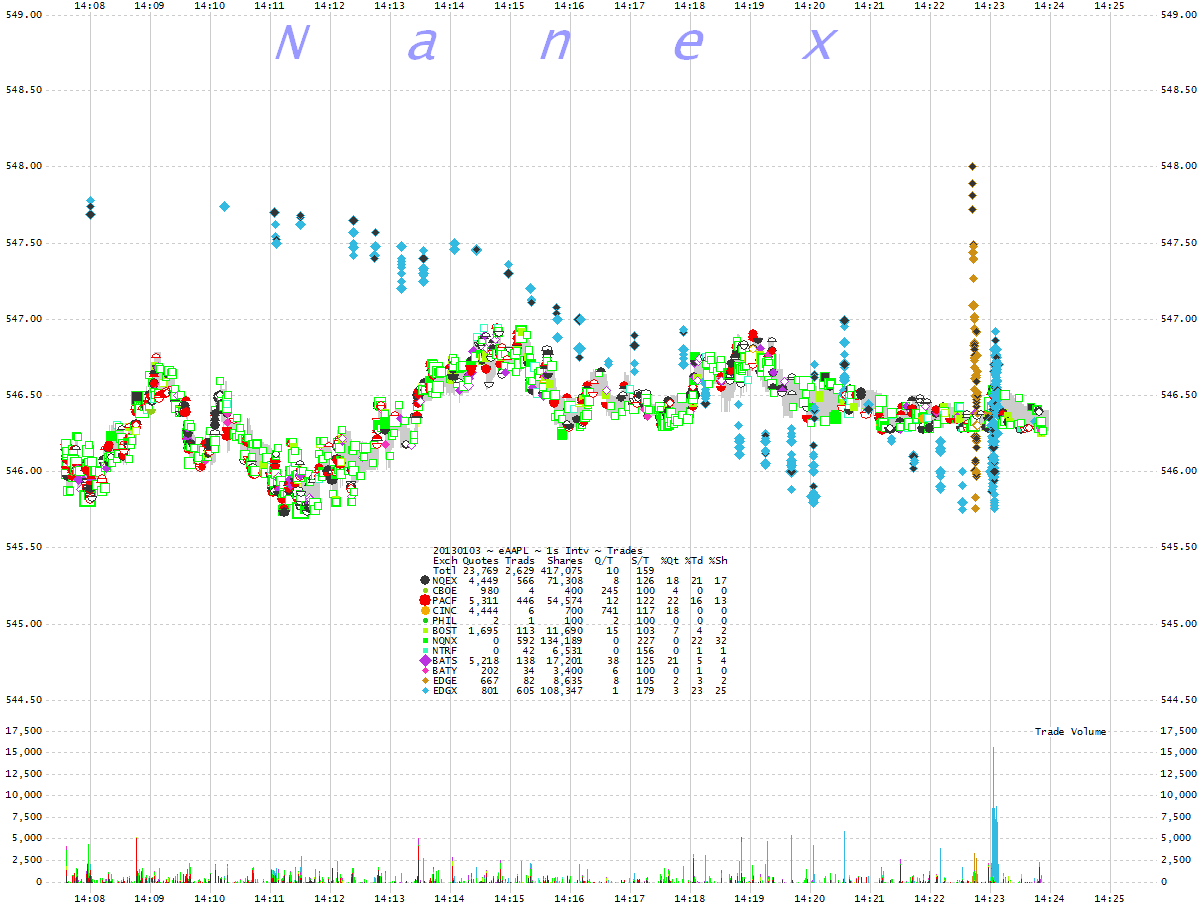The height and width of the screenshot is (905, 1203).
Task: Click the "CINC" exchange label in the legend
Action: [445, 610]
